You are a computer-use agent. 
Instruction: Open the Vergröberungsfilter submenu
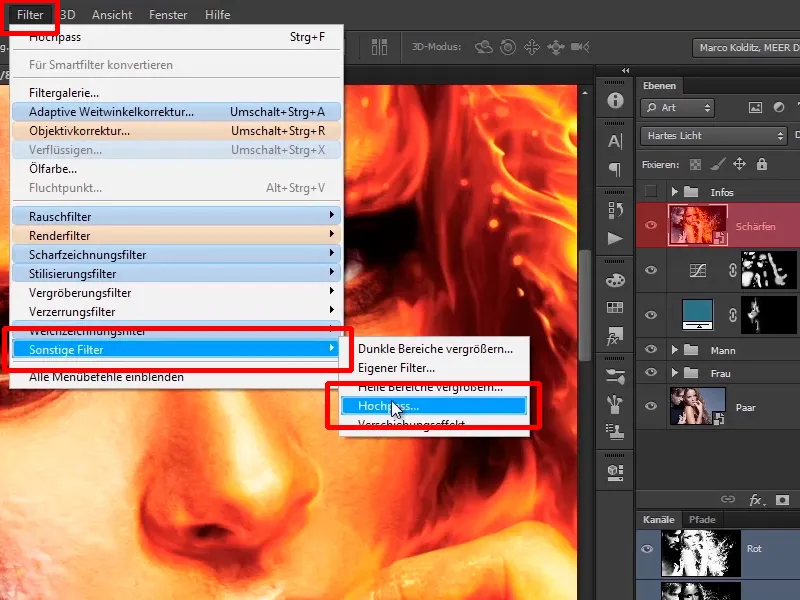click(x=176, y=293)
